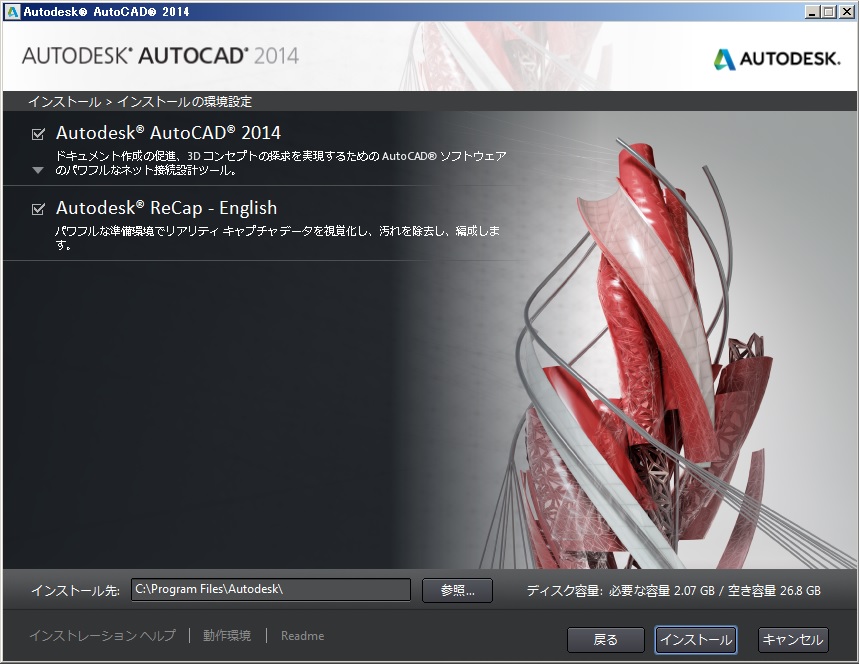
Task: Click the インストール先 label
Action: pyautogui.click(x=75, y=591)
